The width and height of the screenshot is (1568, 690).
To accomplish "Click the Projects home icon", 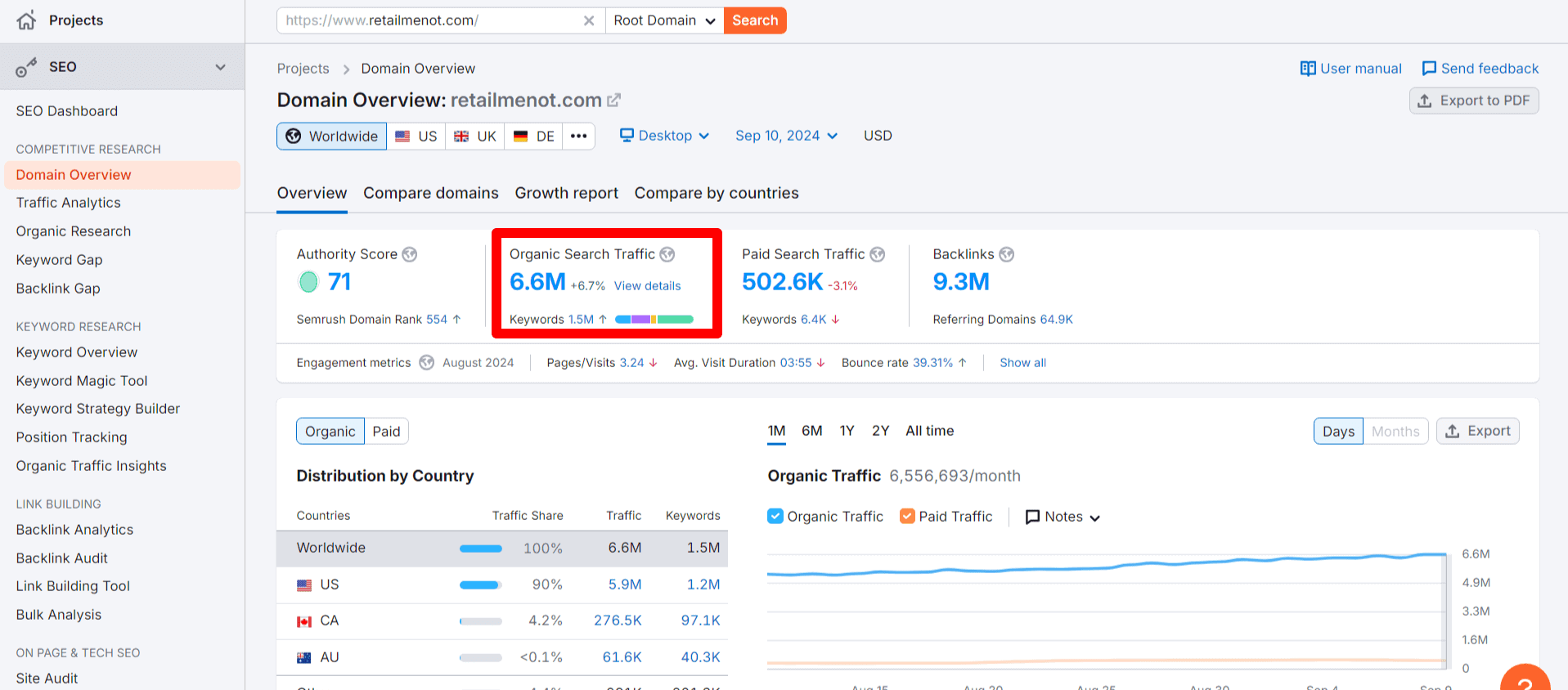I will pos(26,20).
